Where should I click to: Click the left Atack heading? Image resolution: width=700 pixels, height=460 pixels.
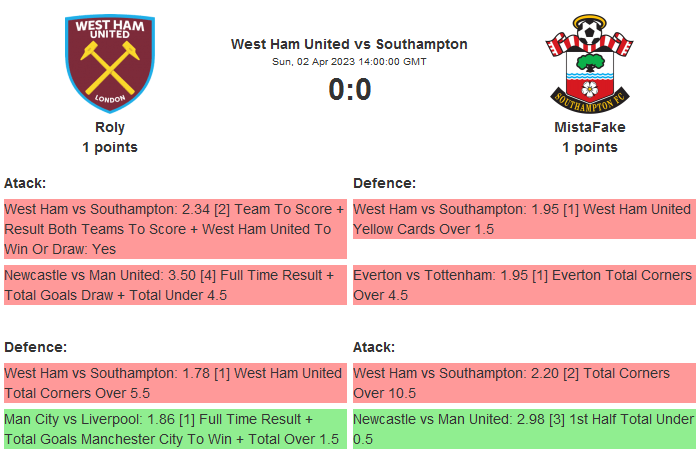pyautogui.click(x=25, y=183)
